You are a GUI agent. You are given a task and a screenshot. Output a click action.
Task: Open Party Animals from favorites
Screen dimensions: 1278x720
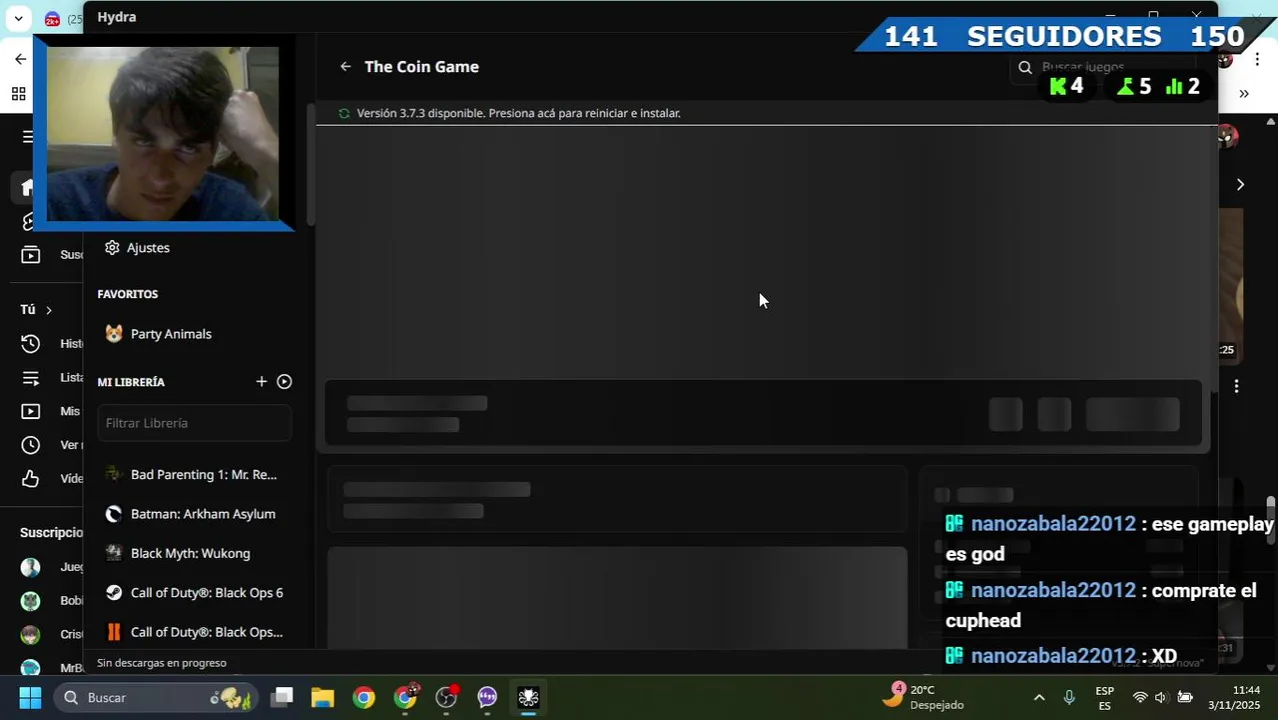point(158,334)
